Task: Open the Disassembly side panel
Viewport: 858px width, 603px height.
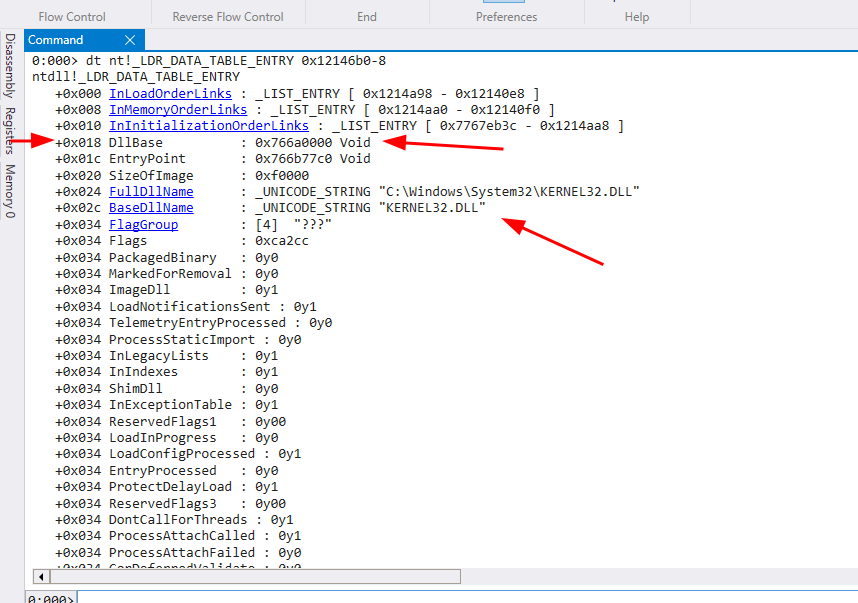Action: (x=10, y=66)
